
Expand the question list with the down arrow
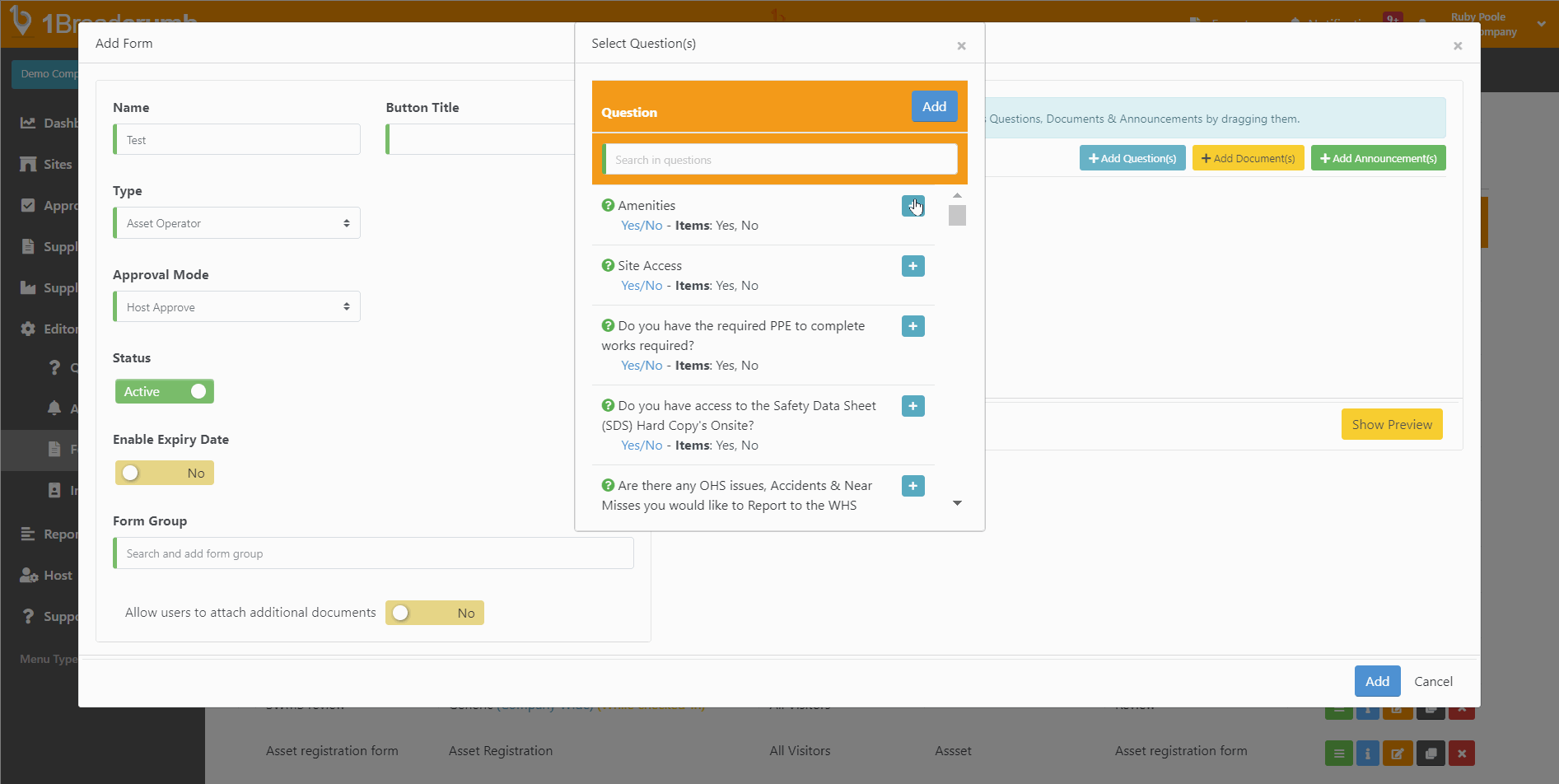tap(957, 502)
